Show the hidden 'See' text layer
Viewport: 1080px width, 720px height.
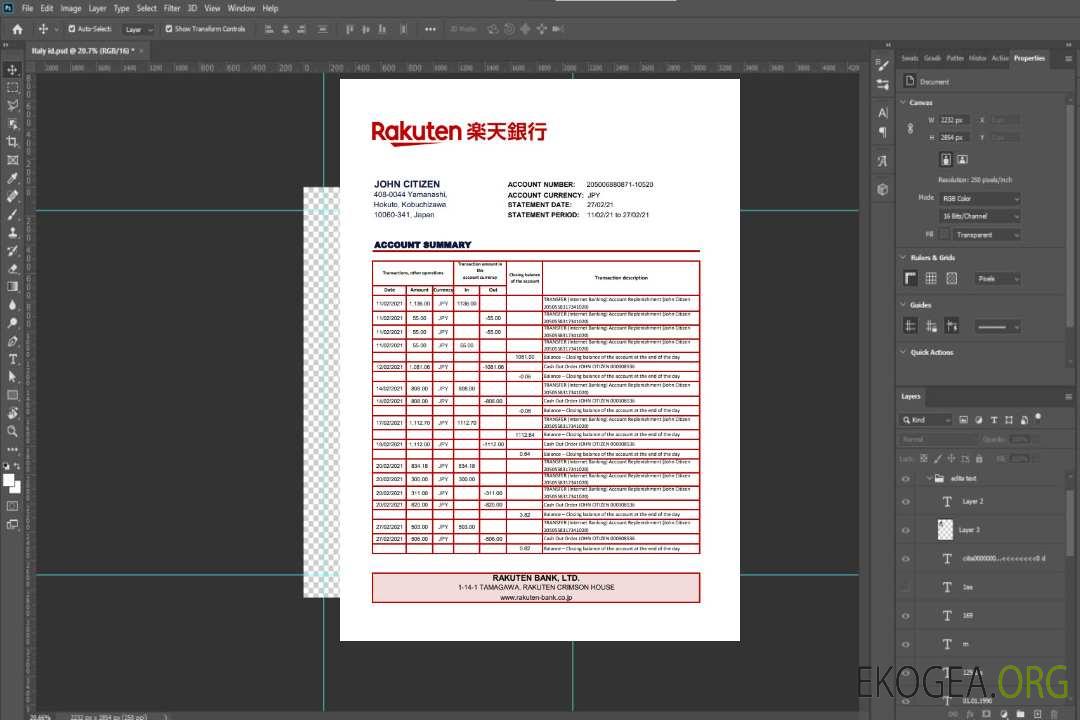pyautogui.click(x=906, y=587)
